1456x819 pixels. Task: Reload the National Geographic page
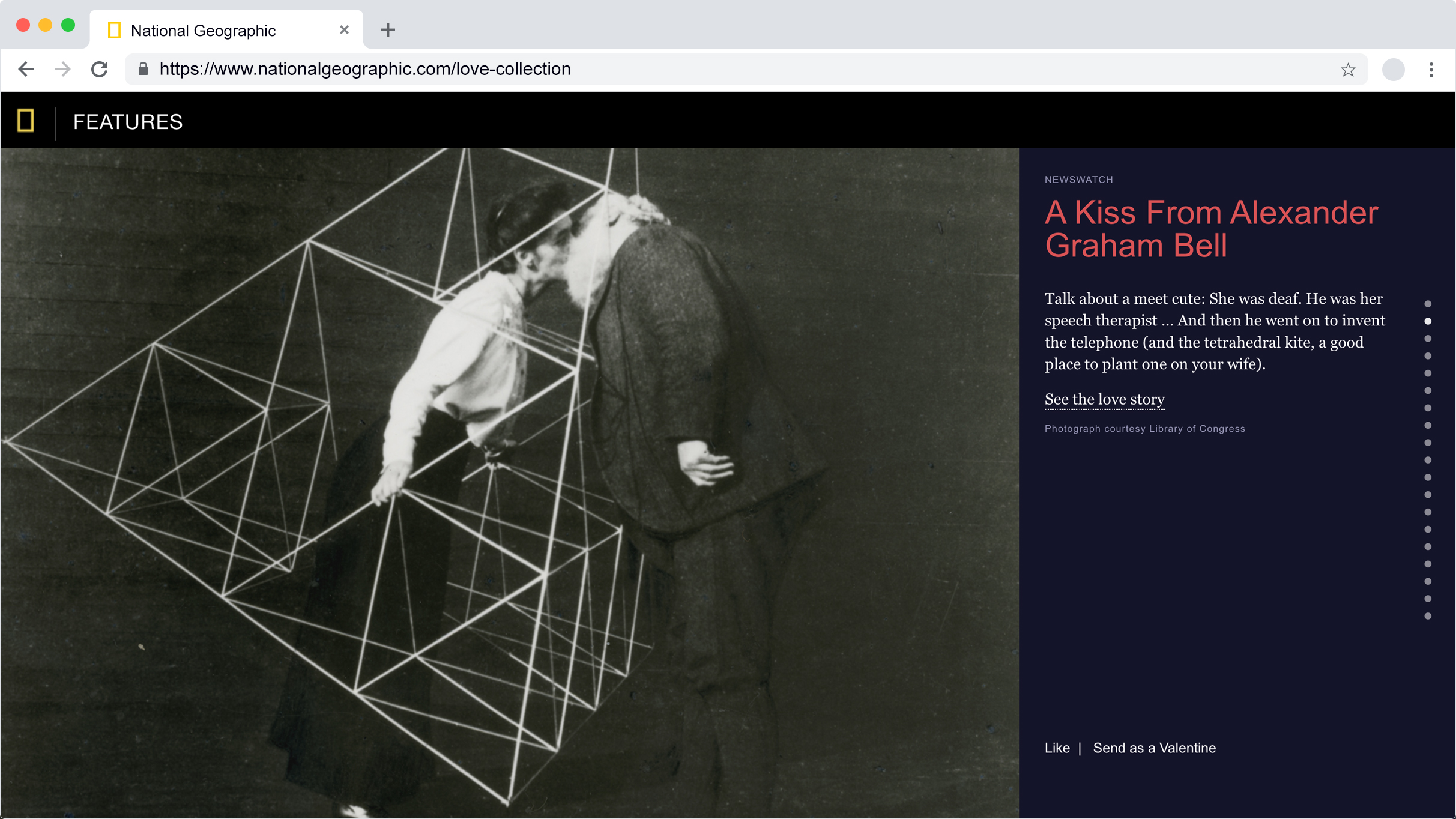click(x=100, y=69)
